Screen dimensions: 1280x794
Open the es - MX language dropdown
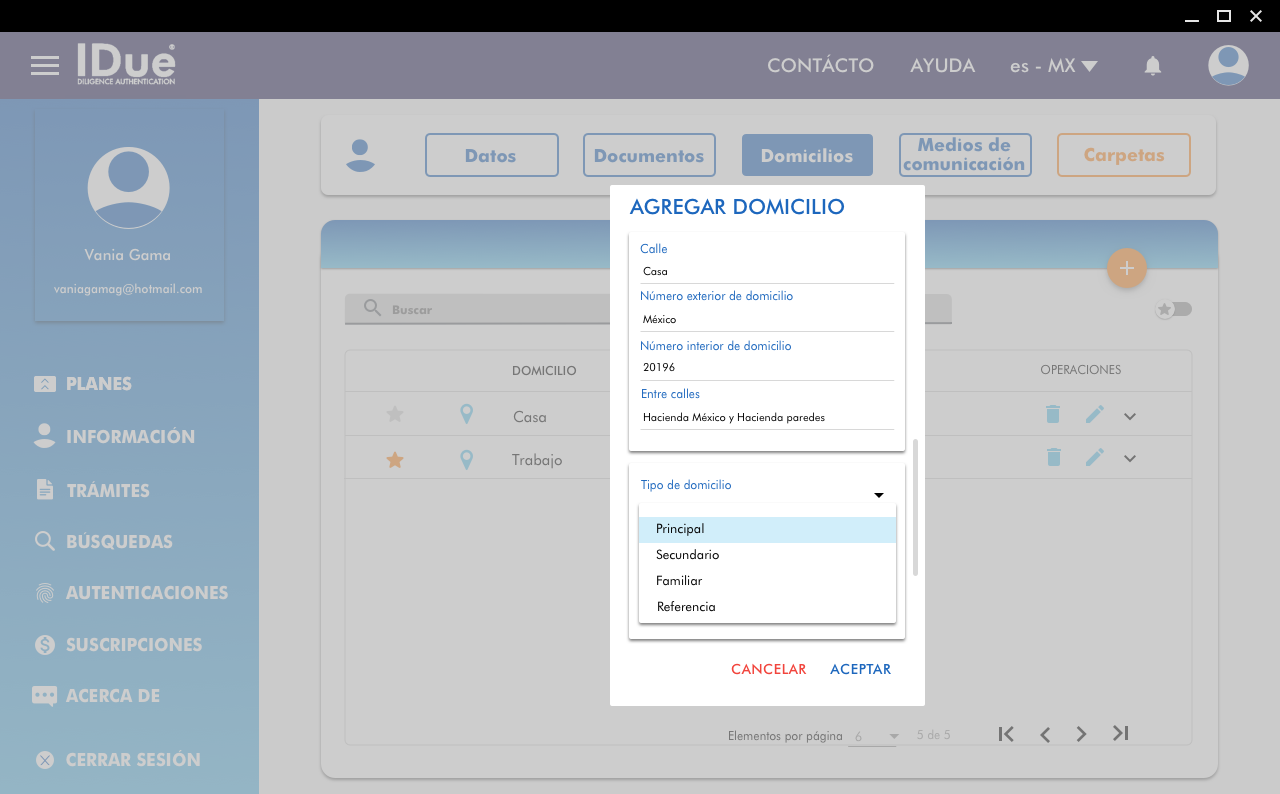point(1053,66)
